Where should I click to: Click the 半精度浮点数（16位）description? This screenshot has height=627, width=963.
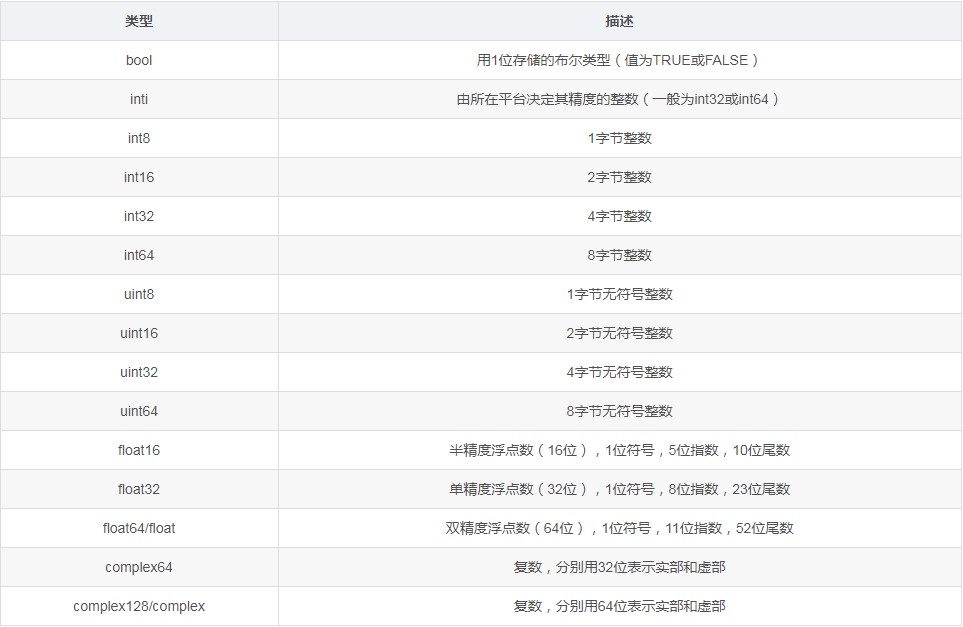tap(619, 450)
